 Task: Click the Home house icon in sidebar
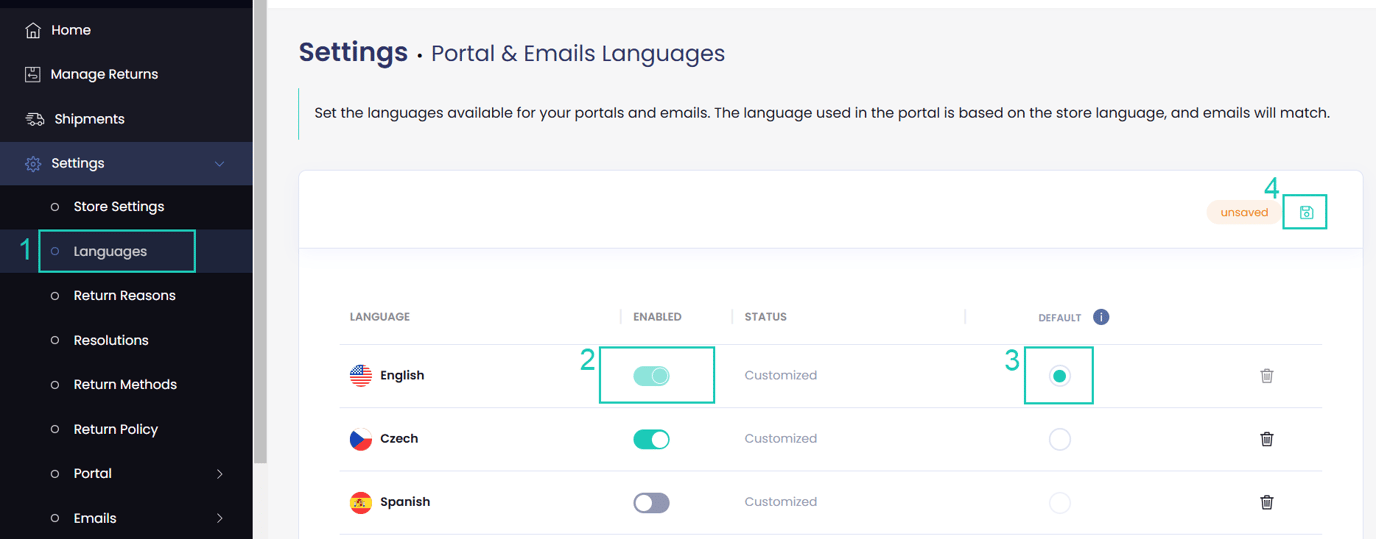tap(33, 30)
